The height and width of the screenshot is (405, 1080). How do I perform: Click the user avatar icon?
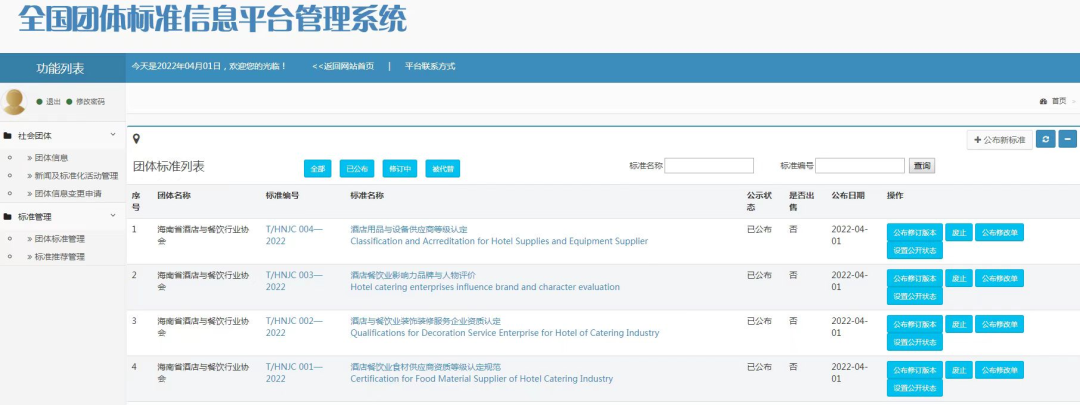click(x=14, y=102)
